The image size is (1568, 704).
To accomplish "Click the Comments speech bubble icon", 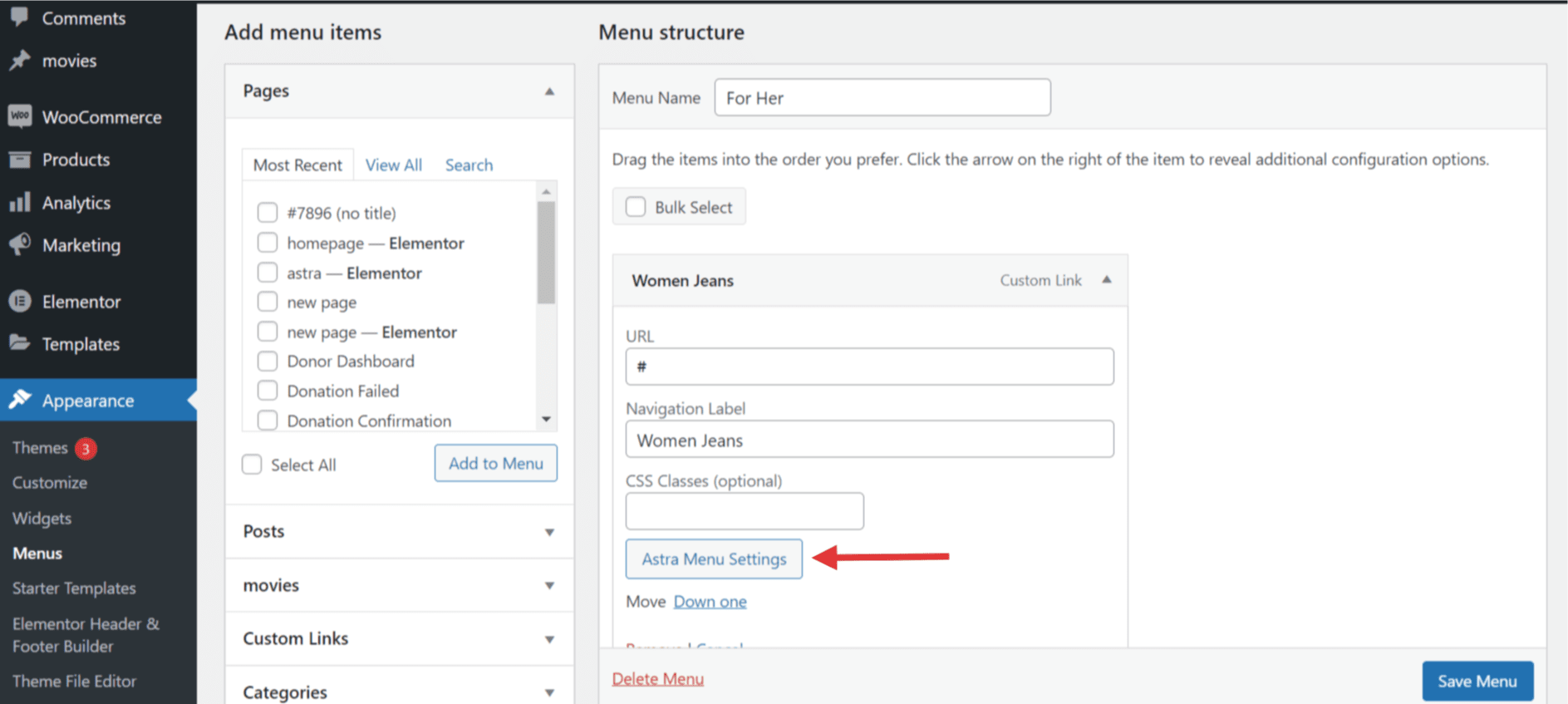I will point(20,17).
